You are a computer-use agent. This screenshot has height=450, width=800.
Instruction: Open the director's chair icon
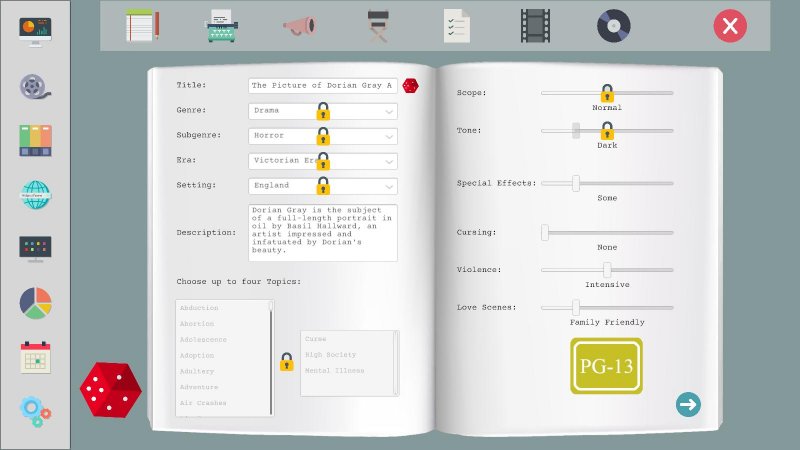coord(378,26)
